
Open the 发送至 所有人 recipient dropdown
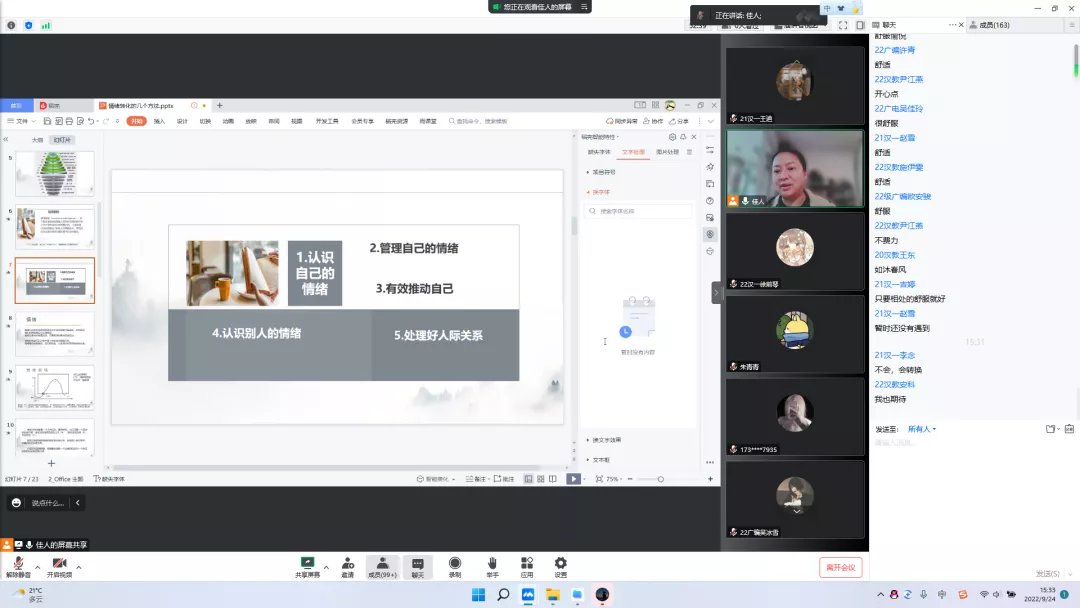point(922,429)
